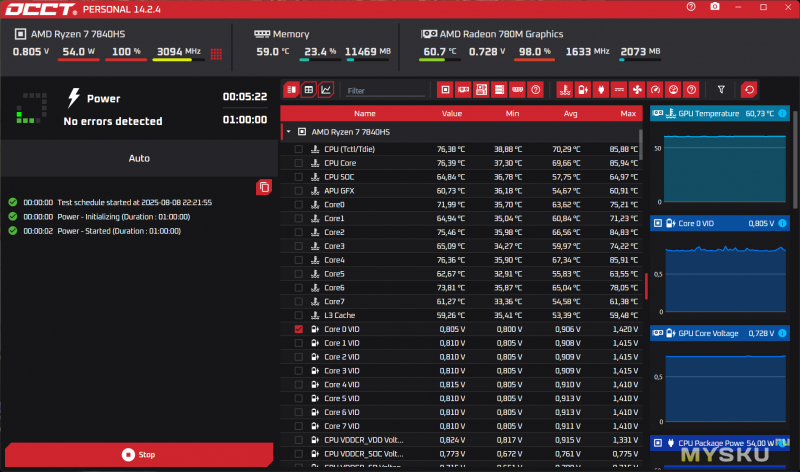The image size is (800, 472).
Task: Click the temperature sensor filter icon
Action: (564, 90)
